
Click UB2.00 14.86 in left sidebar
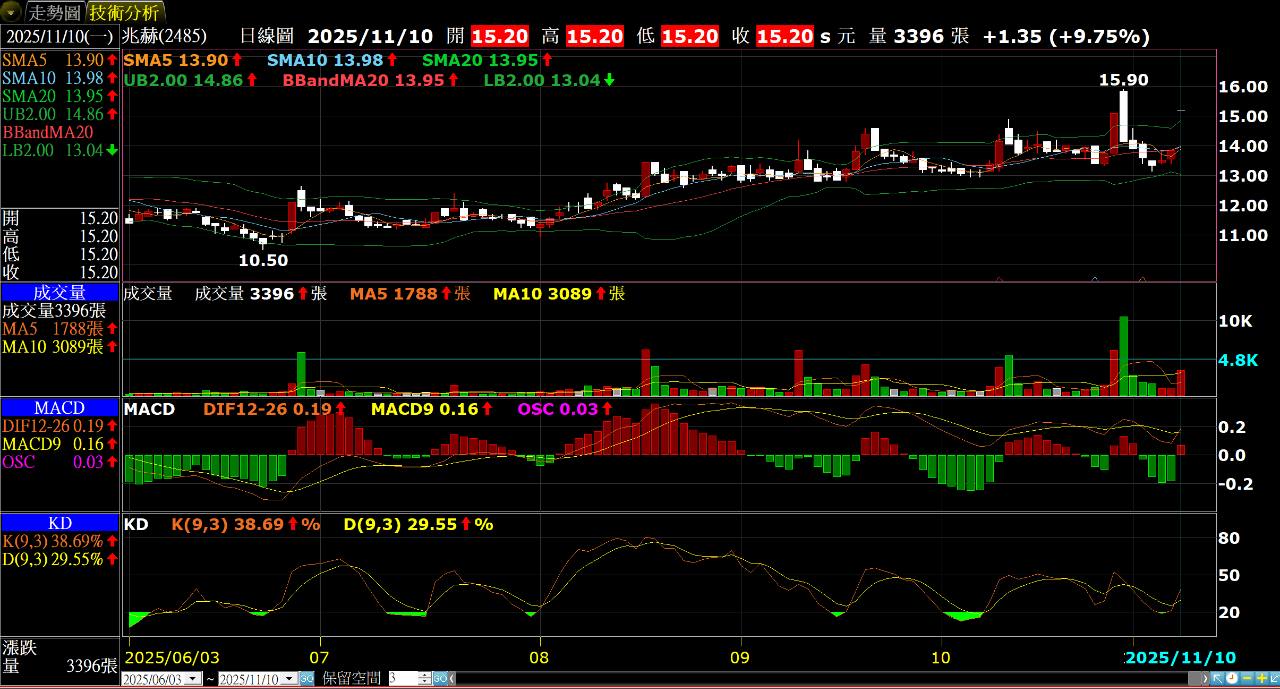pos(60,114)
